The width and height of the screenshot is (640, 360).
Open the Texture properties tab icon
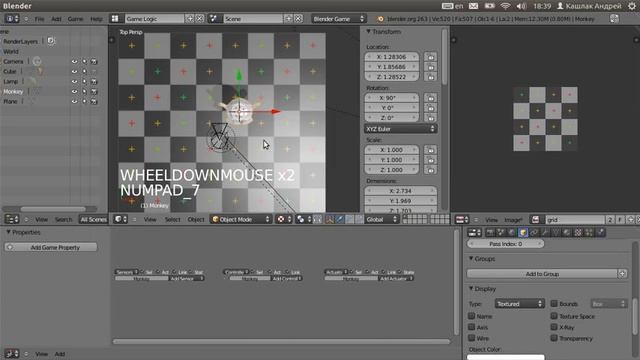578,233
